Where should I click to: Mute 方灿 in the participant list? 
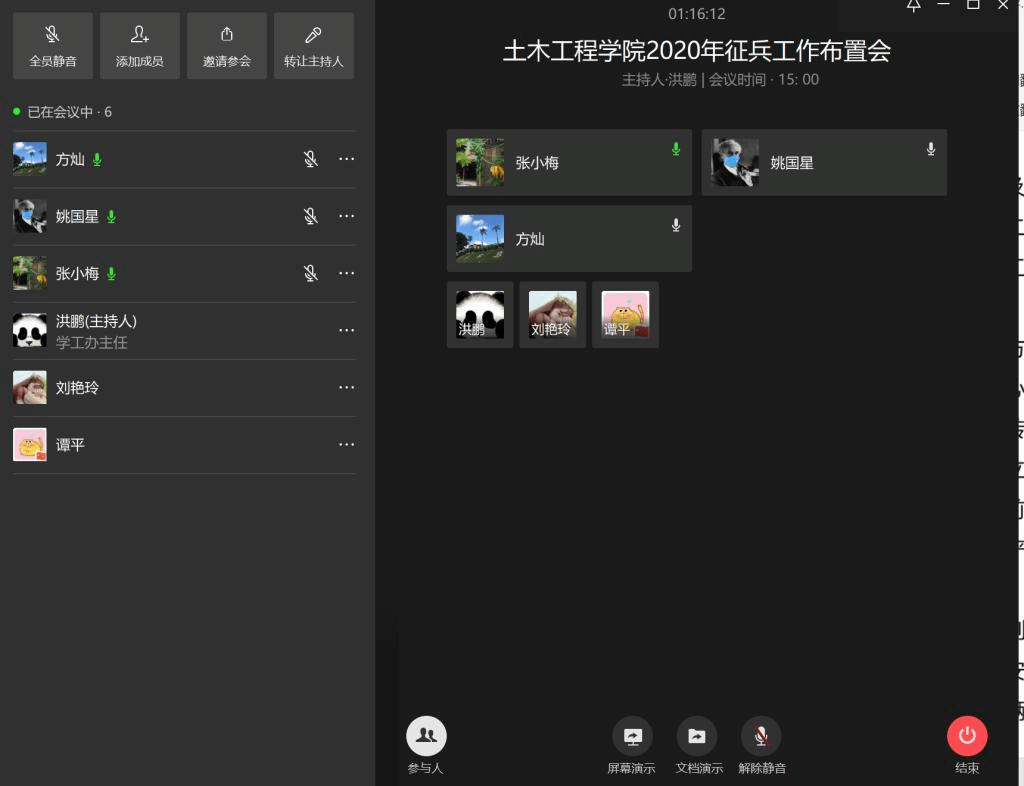pyautogui.click(x=311, y=159)
